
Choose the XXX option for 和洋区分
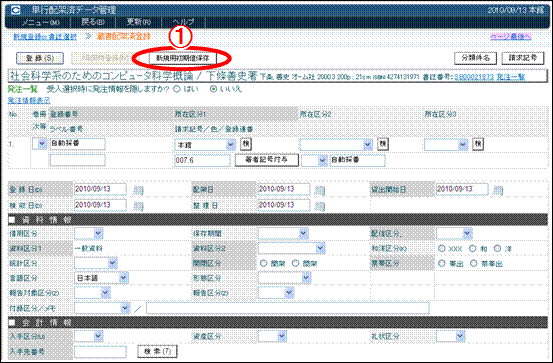tap(442, 248)
